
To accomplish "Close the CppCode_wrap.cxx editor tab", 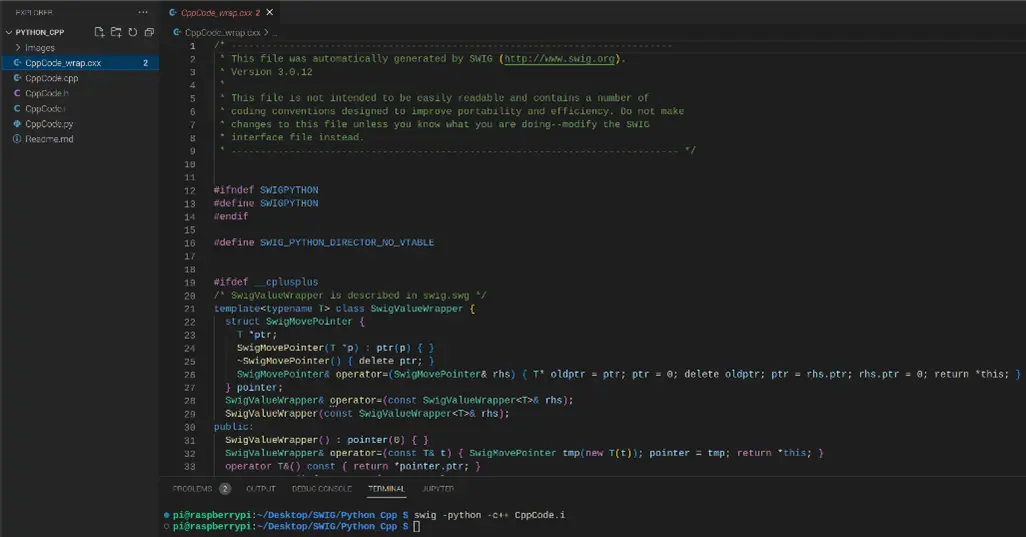I will [270, 12].
